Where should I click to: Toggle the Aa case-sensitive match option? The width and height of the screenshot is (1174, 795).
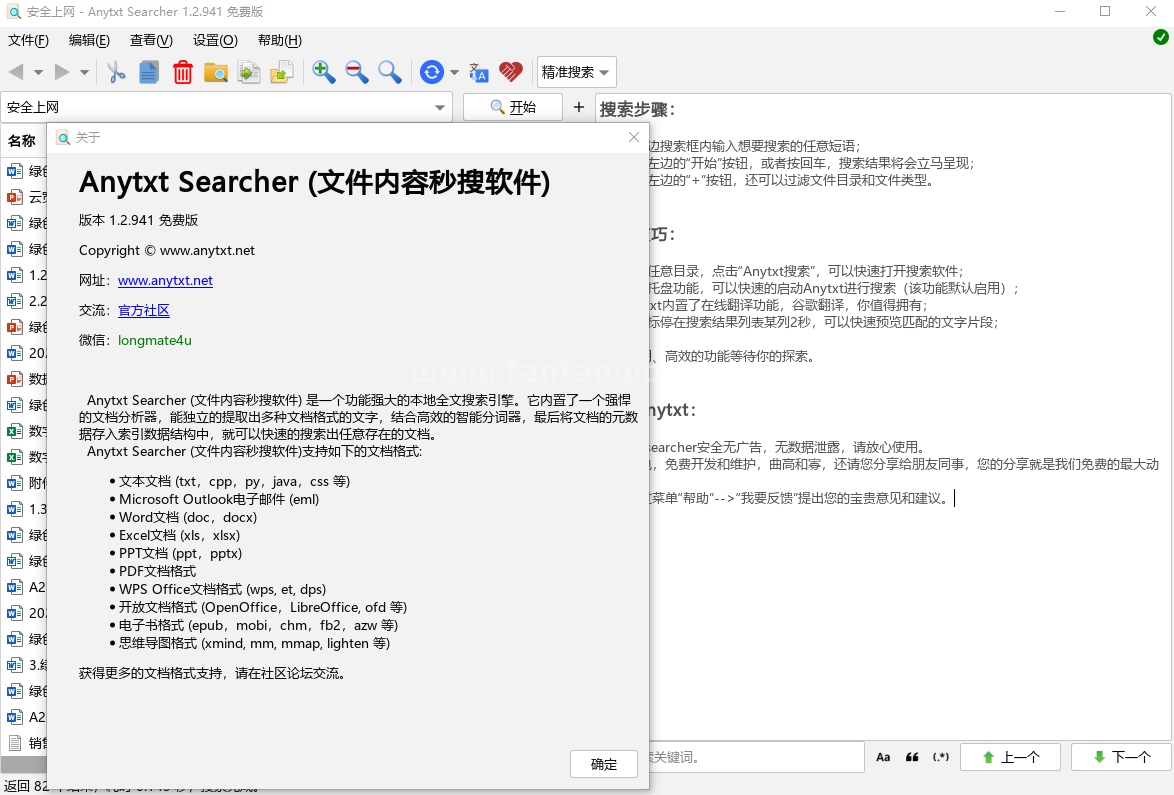coord(883,758)
